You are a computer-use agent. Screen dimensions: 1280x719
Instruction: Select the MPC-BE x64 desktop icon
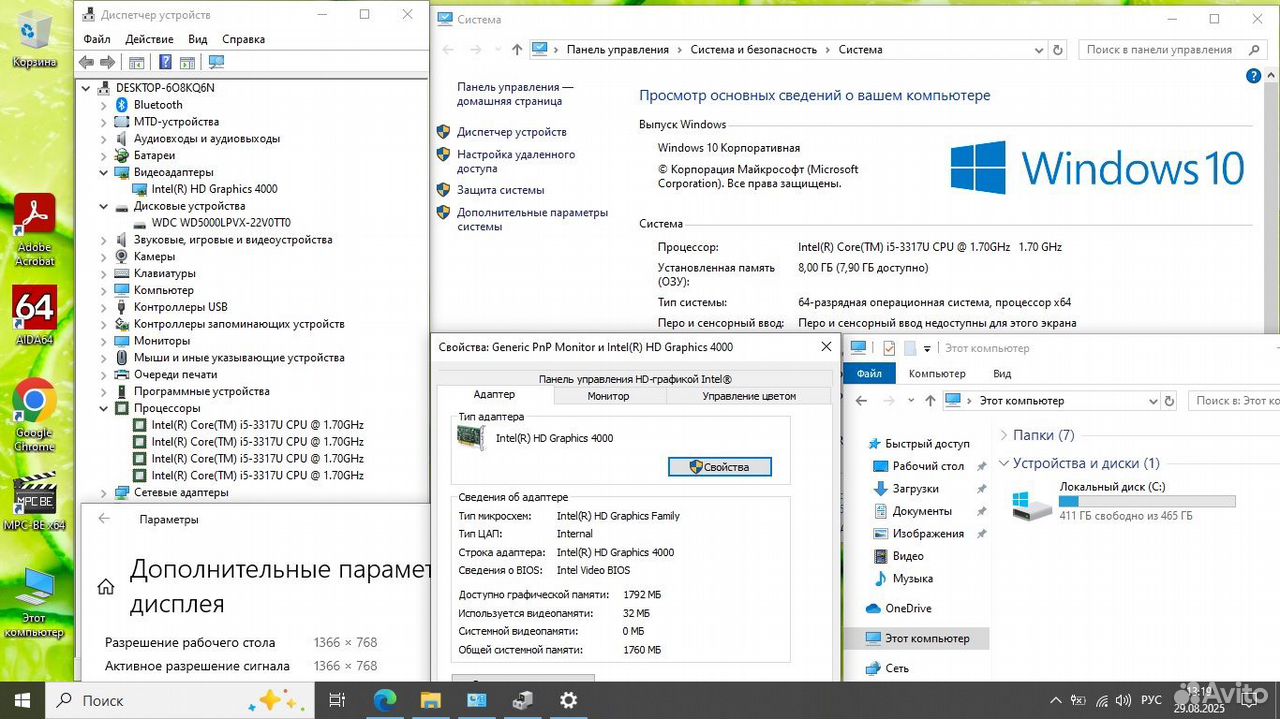[x=34, y=502]
